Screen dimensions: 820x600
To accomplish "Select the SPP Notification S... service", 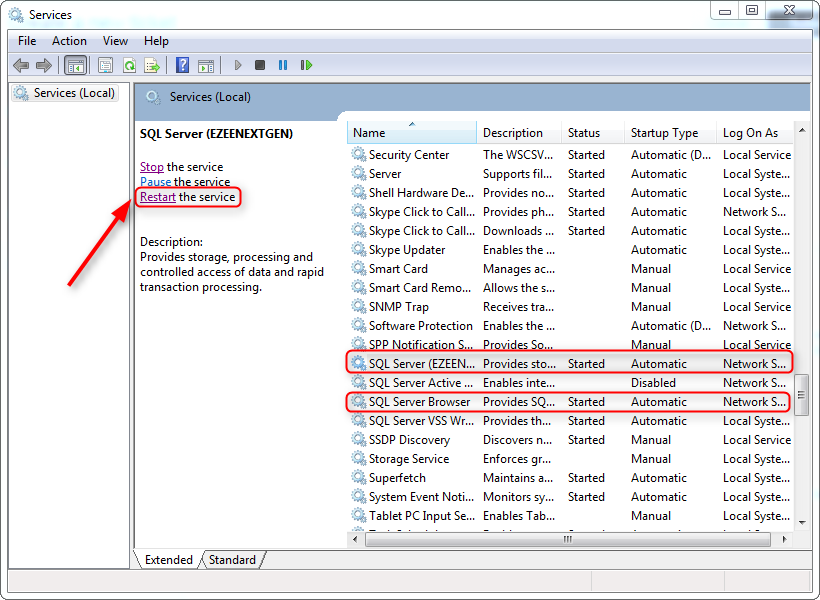I will [420, 345].
